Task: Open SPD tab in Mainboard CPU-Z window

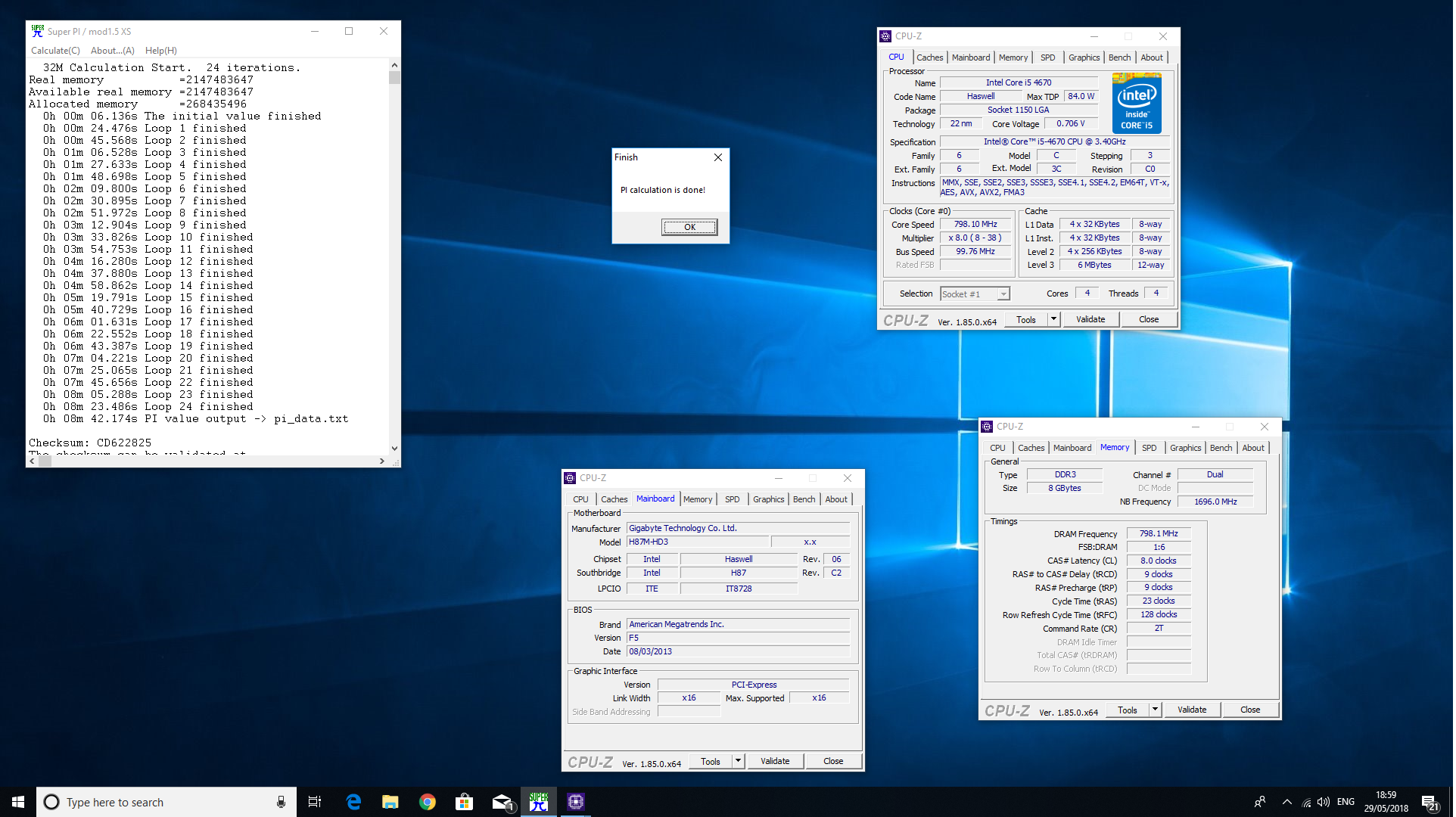Action: click(x=732, y=499)
